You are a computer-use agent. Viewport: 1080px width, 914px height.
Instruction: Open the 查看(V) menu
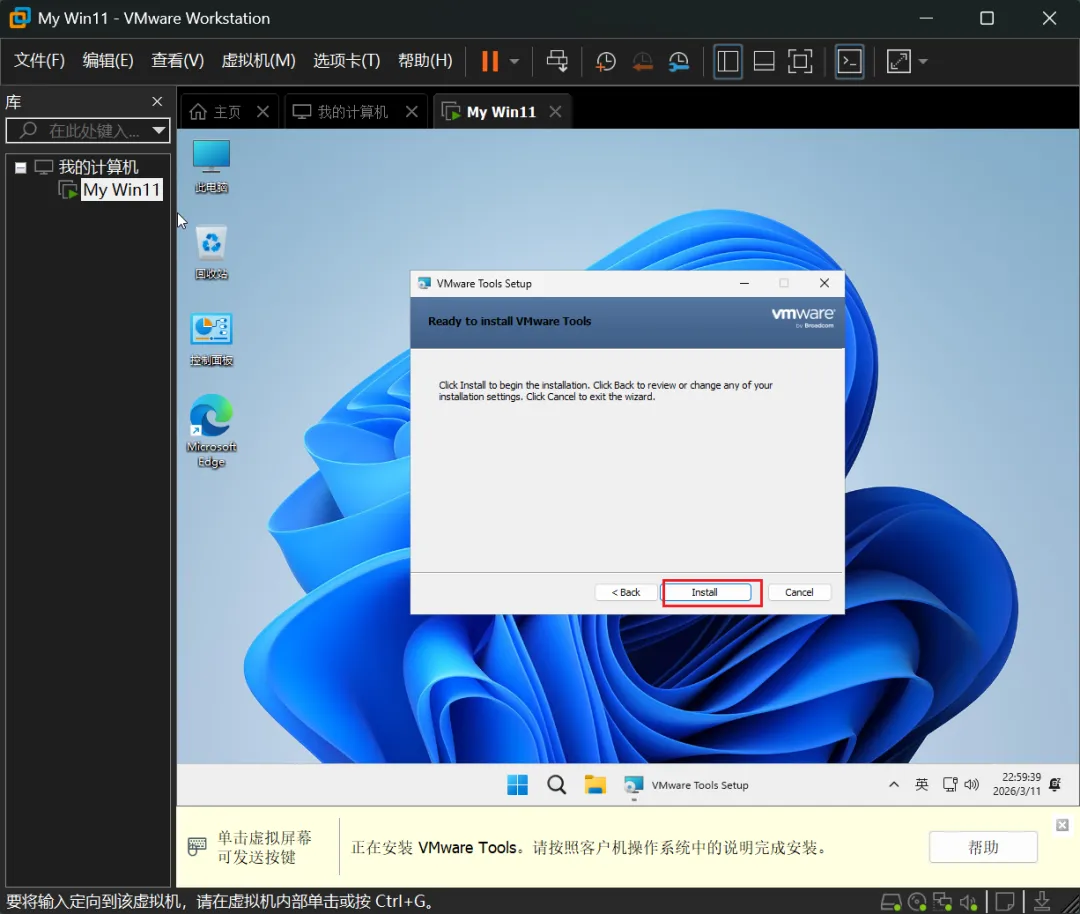[177, 61]
